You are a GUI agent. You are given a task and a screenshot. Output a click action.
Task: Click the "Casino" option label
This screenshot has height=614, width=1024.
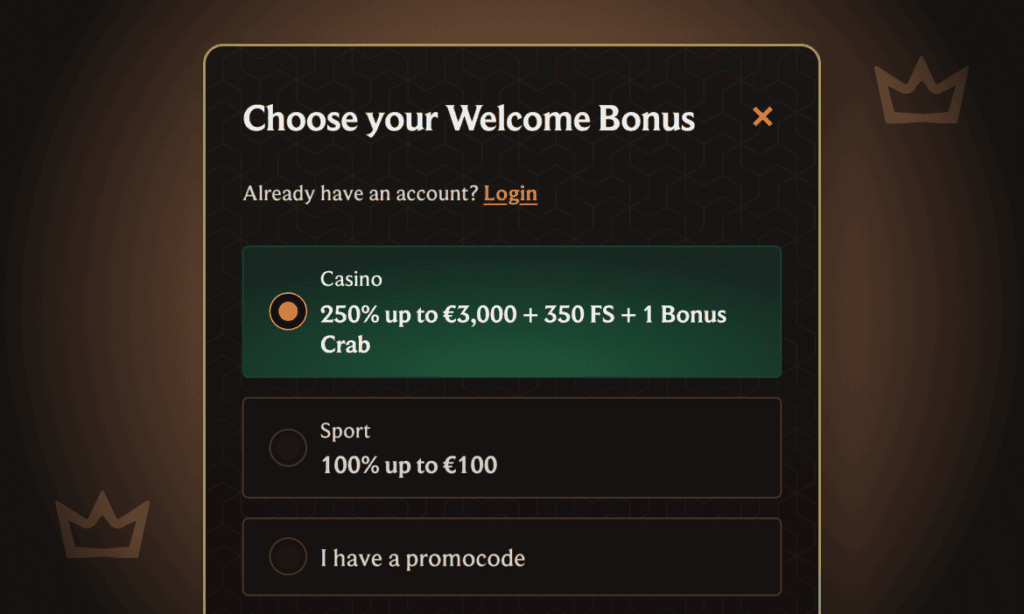[x=351, y=279]
